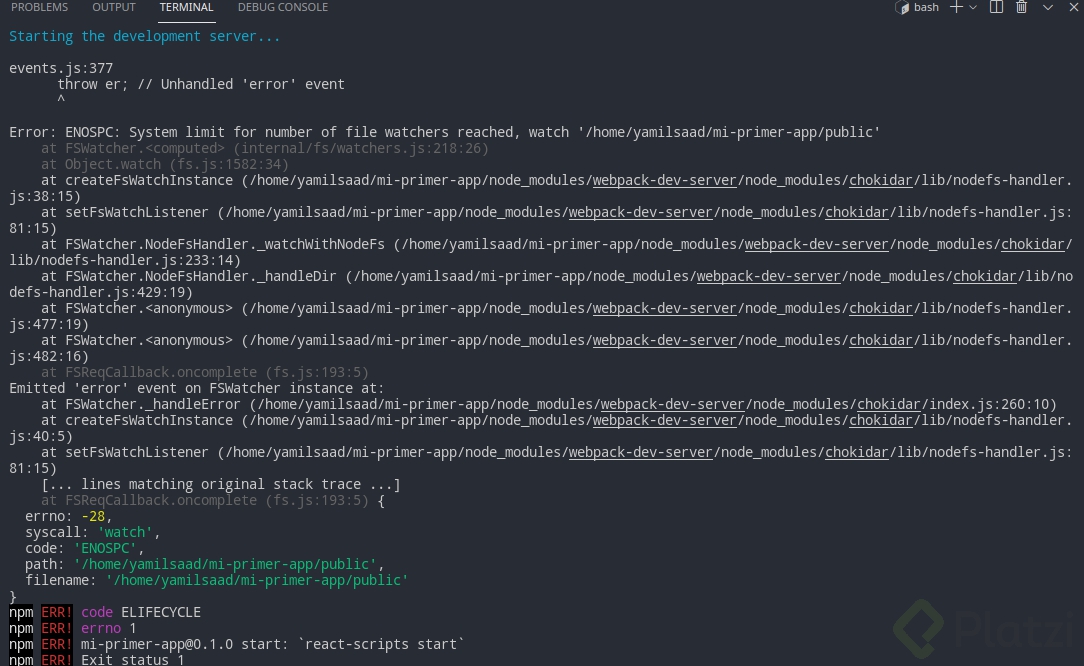Screen dimensions: 1084x666
Task: Collapse the panel using the down chevron
Action: click(x=1048, y=8)
